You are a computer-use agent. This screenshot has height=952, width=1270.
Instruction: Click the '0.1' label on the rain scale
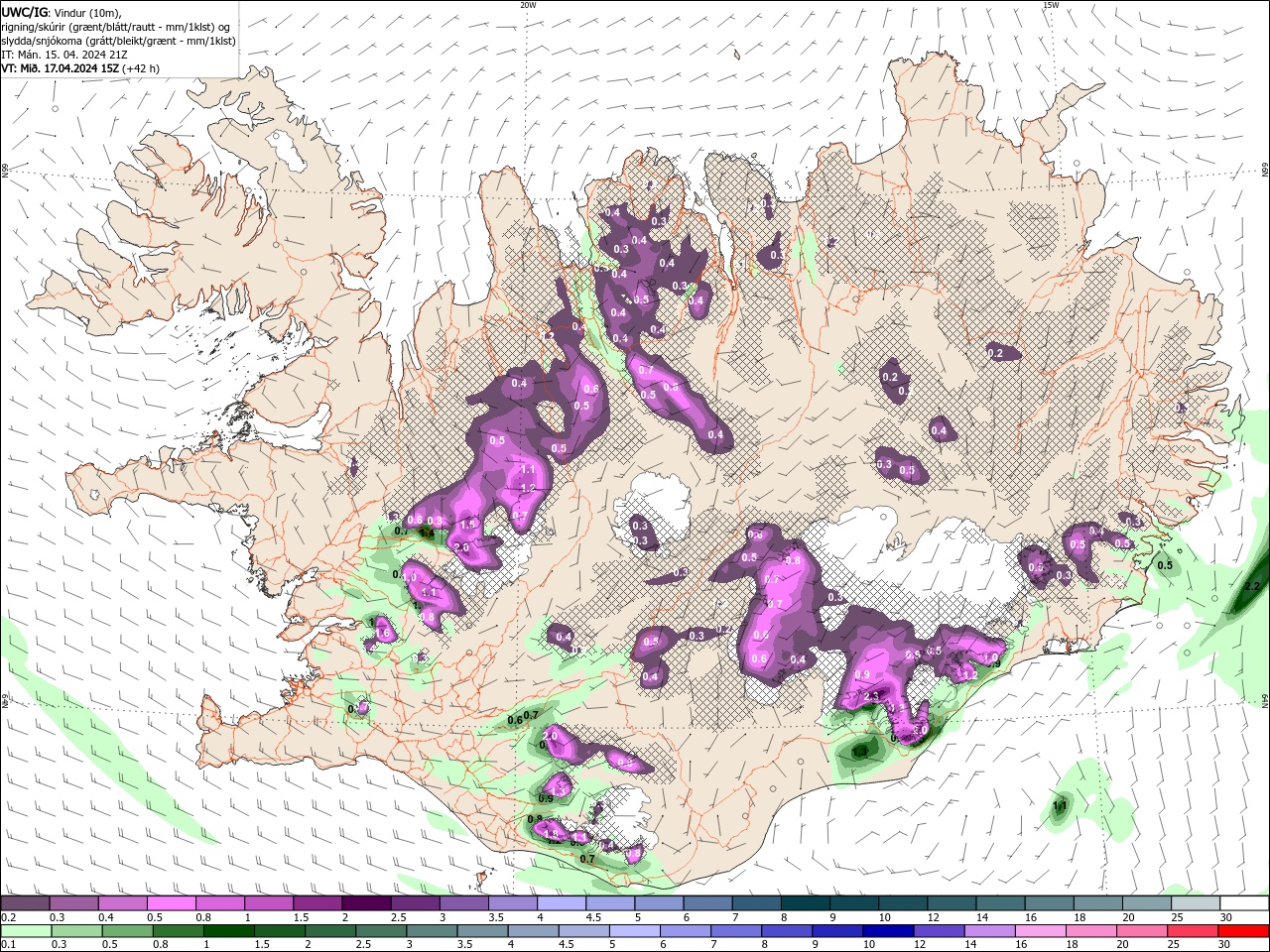(x=8, y=945)
